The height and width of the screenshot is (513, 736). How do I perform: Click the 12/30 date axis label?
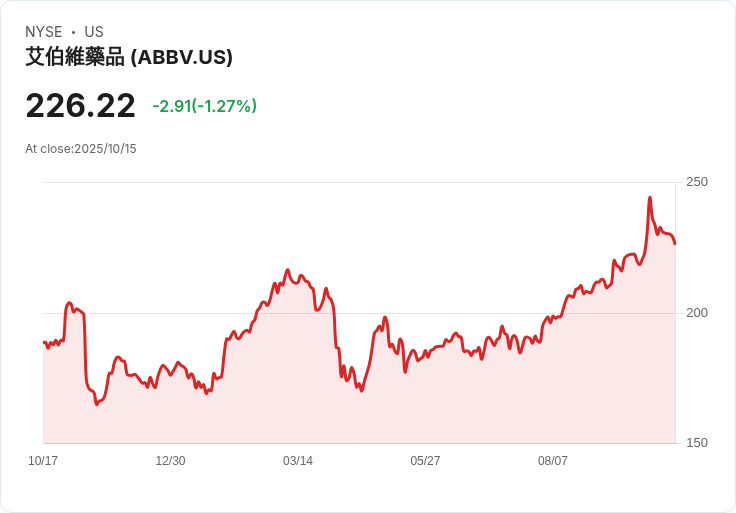[170, 460]
